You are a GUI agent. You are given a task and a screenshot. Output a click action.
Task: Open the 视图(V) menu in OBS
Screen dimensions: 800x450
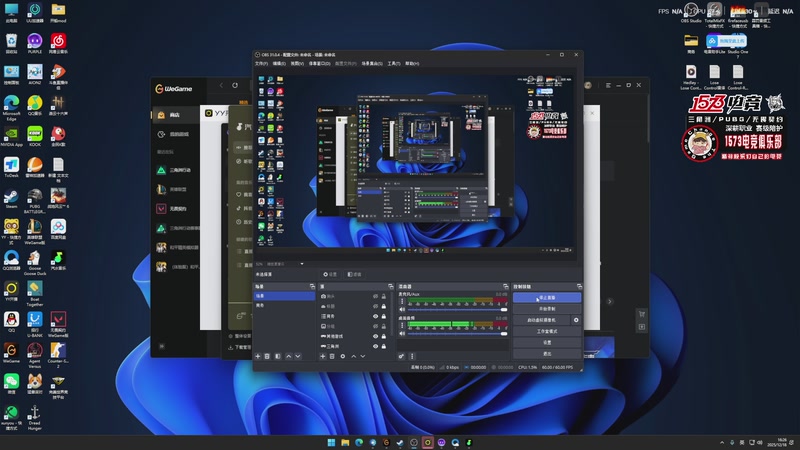click(297, 63)
